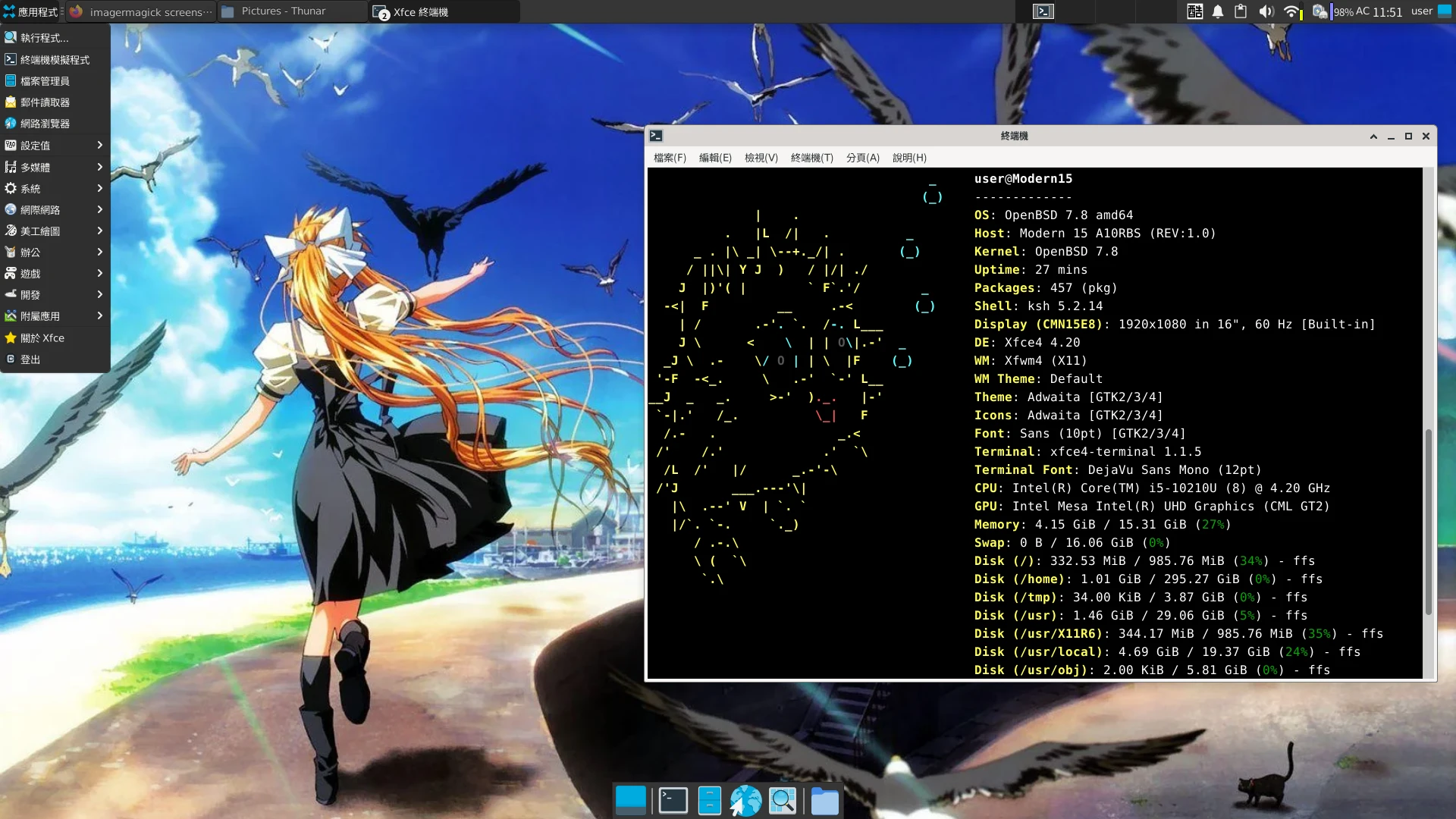This screenshot has height=819, width=1456.
Task: Click the Wi-Fi network tray icon
Action: (1291, 11)
